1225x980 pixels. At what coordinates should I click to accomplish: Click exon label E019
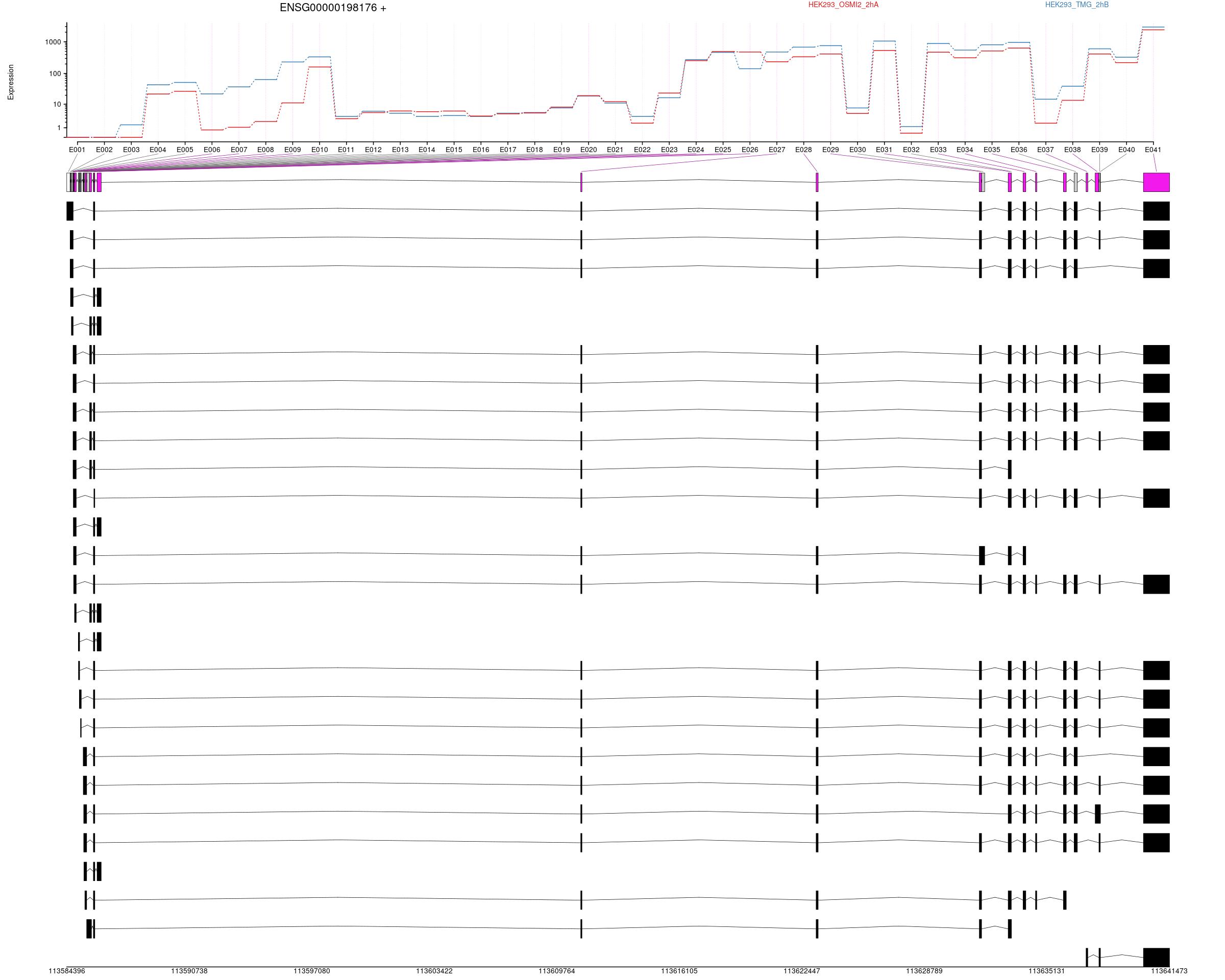[561, 150]
